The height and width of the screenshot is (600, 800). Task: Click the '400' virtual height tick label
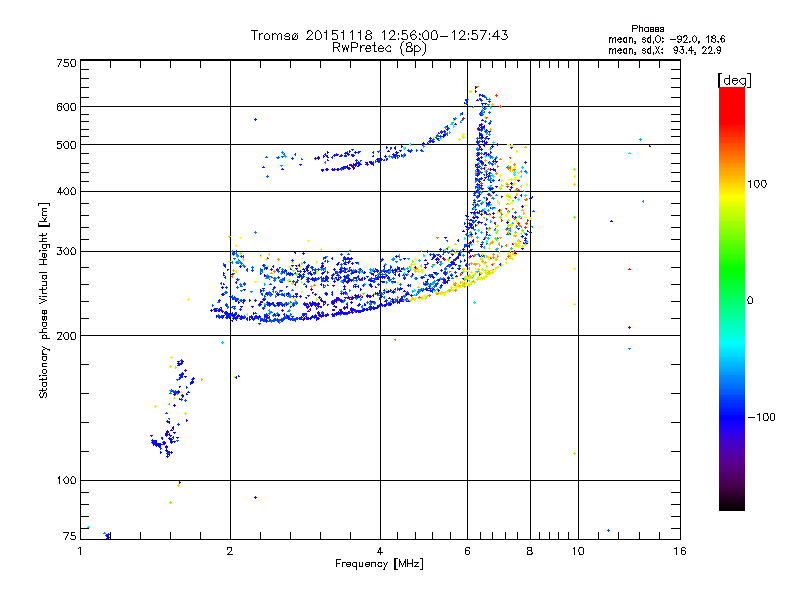[x=67, y=192]
